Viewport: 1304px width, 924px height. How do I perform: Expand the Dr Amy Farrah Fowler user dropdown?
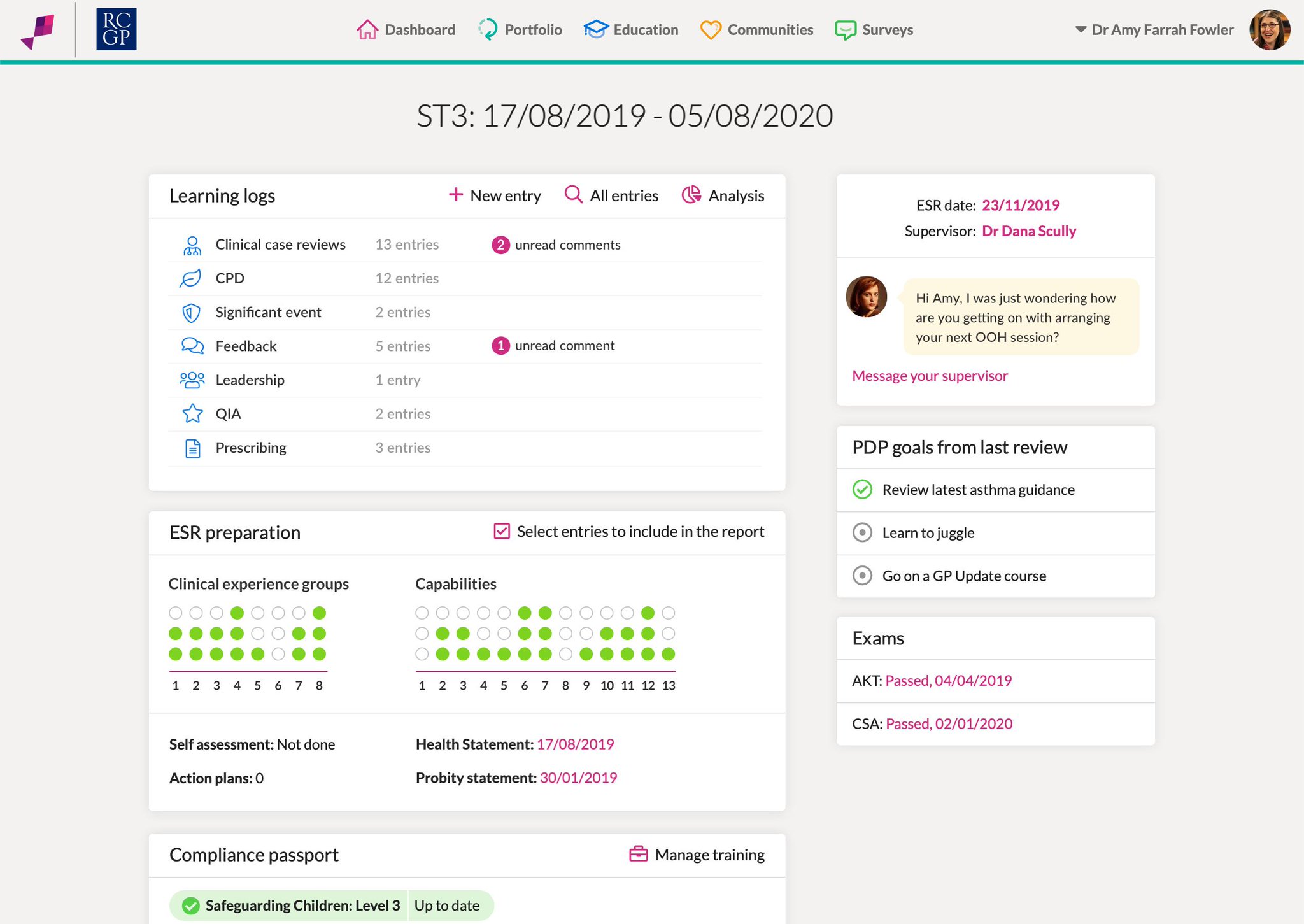pyautogui.click(x=1154, y=30)
